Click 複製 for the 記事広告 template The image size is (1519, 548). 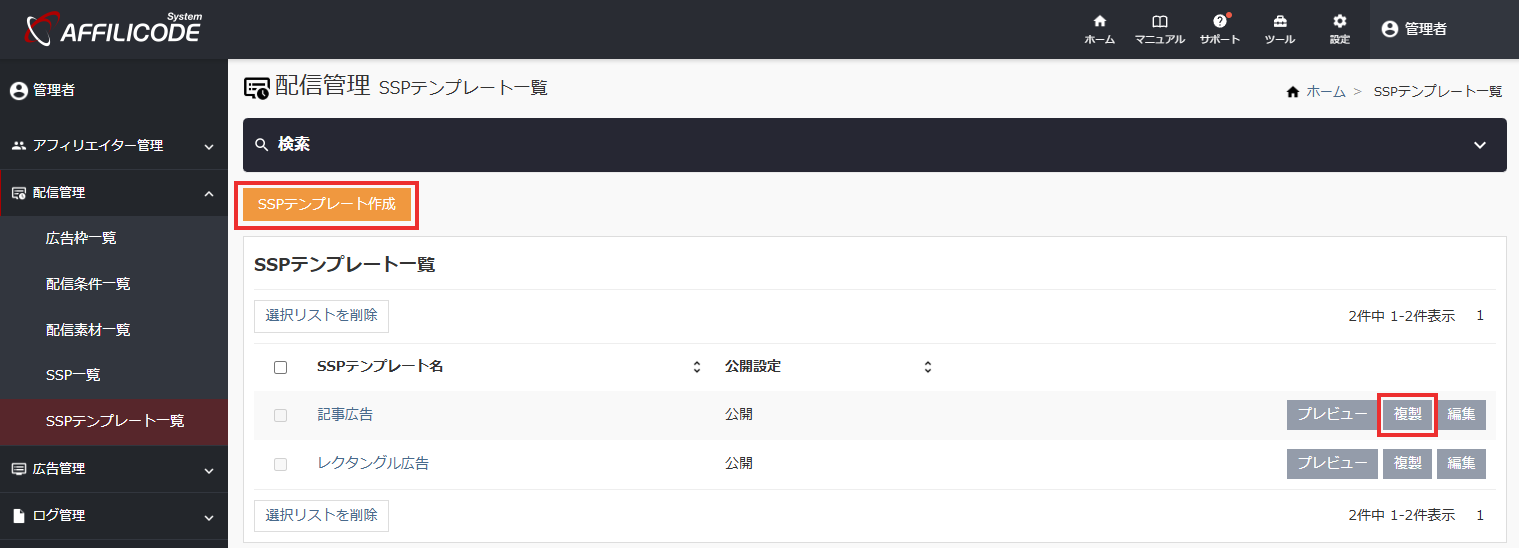[x=1407, y=414]
